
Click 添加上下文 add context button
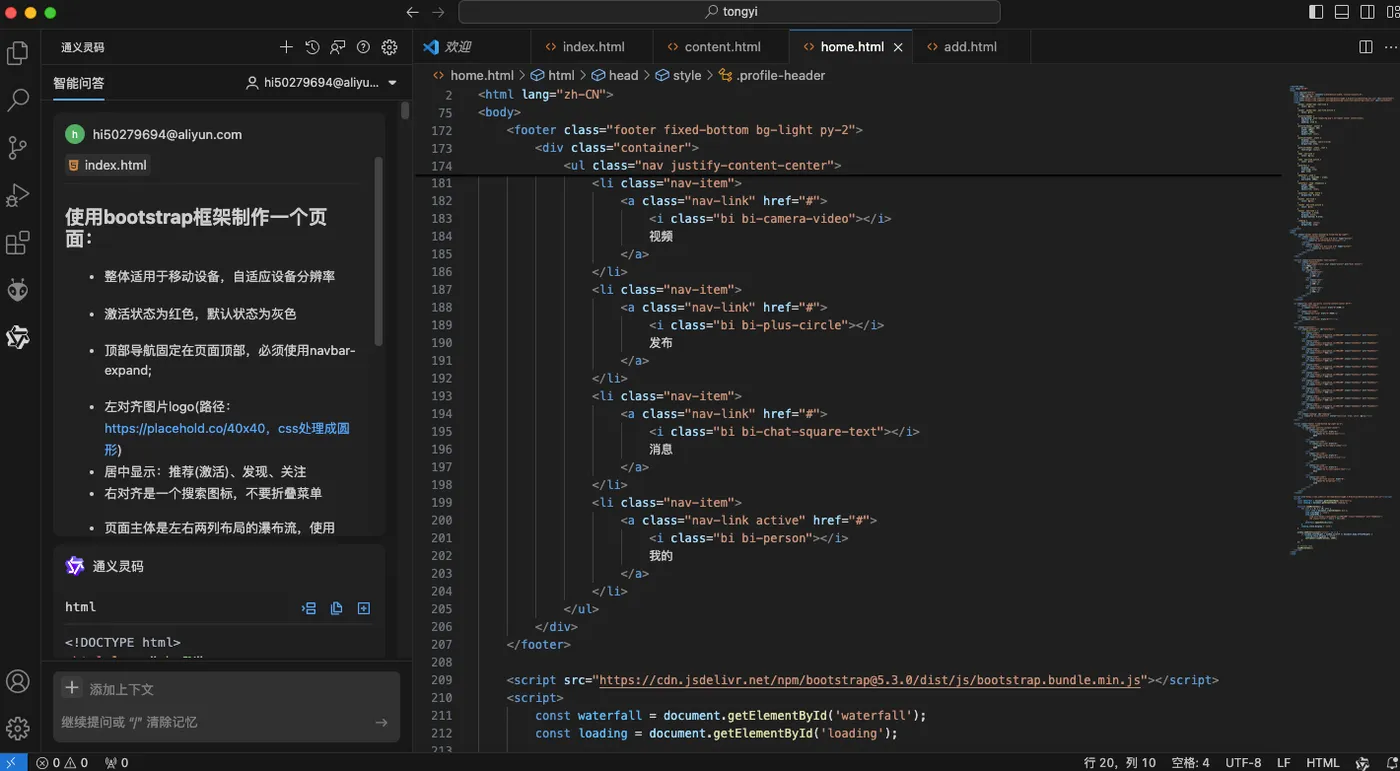pyautogui.click(x=108, y=689)
